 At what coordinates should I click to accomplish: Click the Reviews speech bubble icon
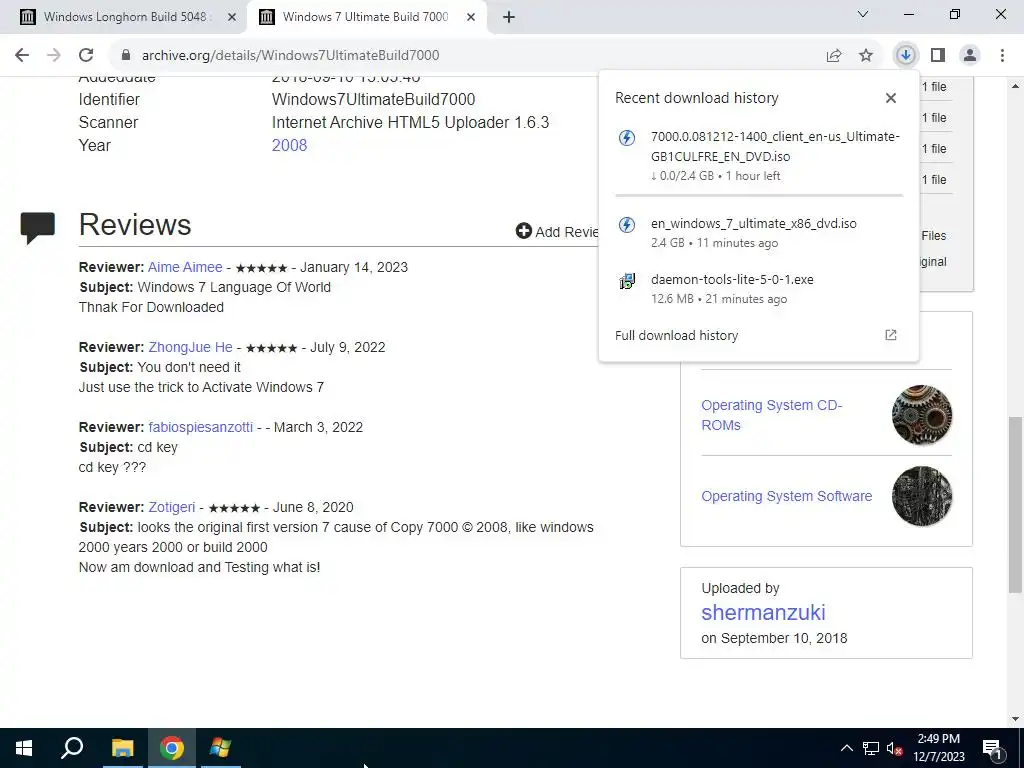pyautogui.click(x=37, y=228)
